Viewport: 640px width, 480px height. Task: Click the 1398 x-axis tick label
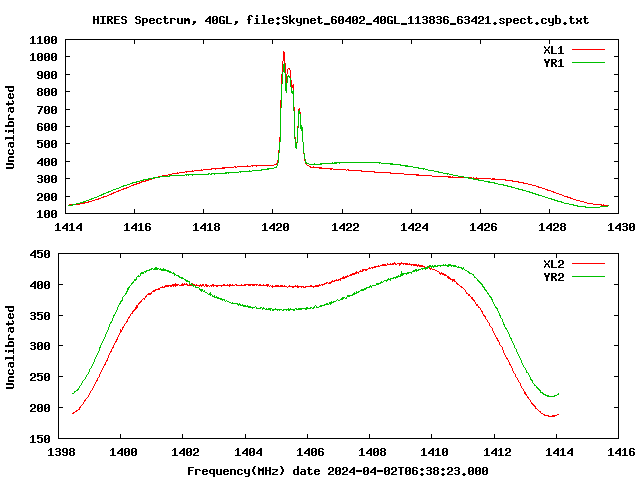61,452
